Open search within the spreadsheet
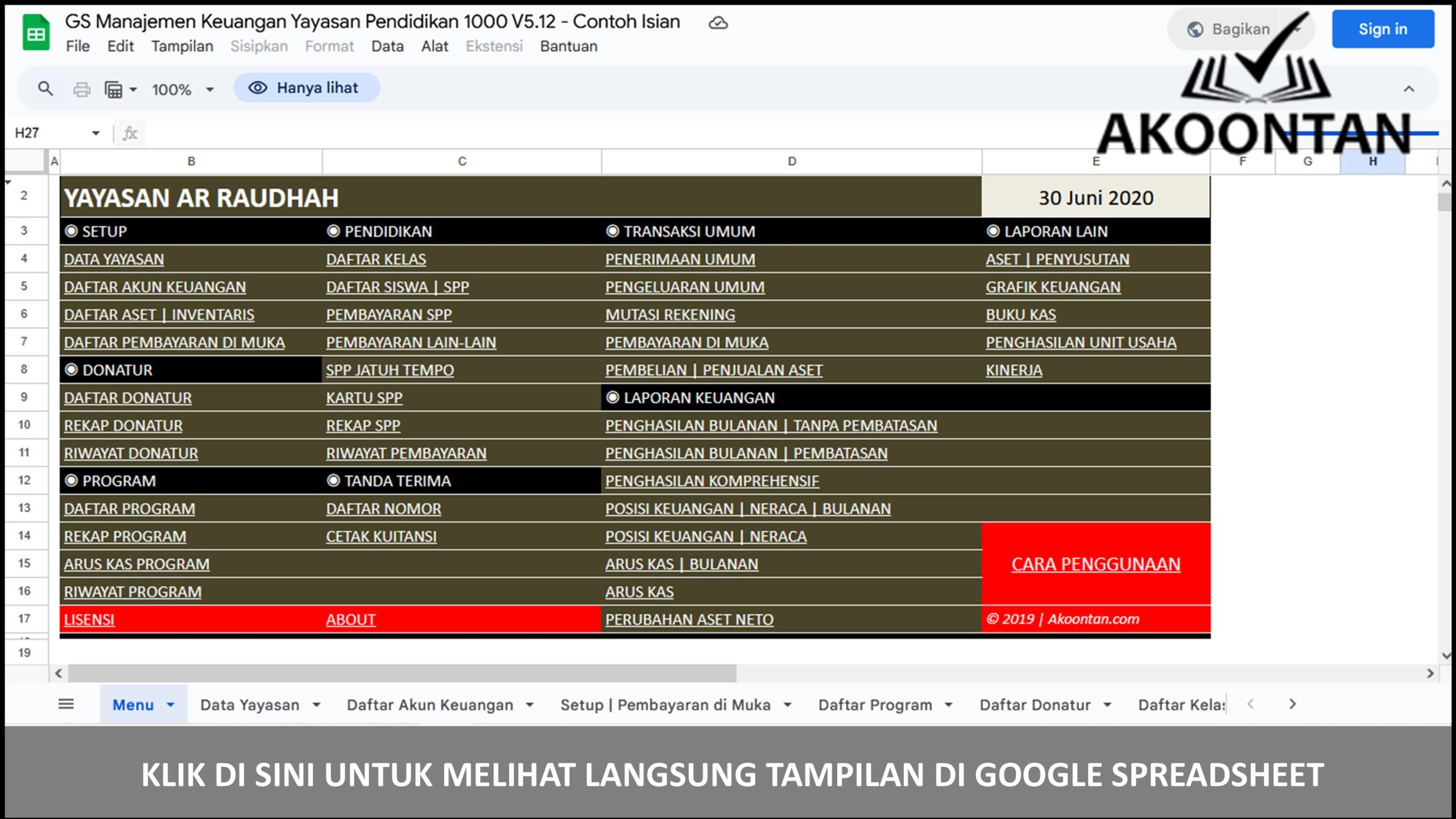Viewport: 1456px width, 819px height. (x=45, y=88)
